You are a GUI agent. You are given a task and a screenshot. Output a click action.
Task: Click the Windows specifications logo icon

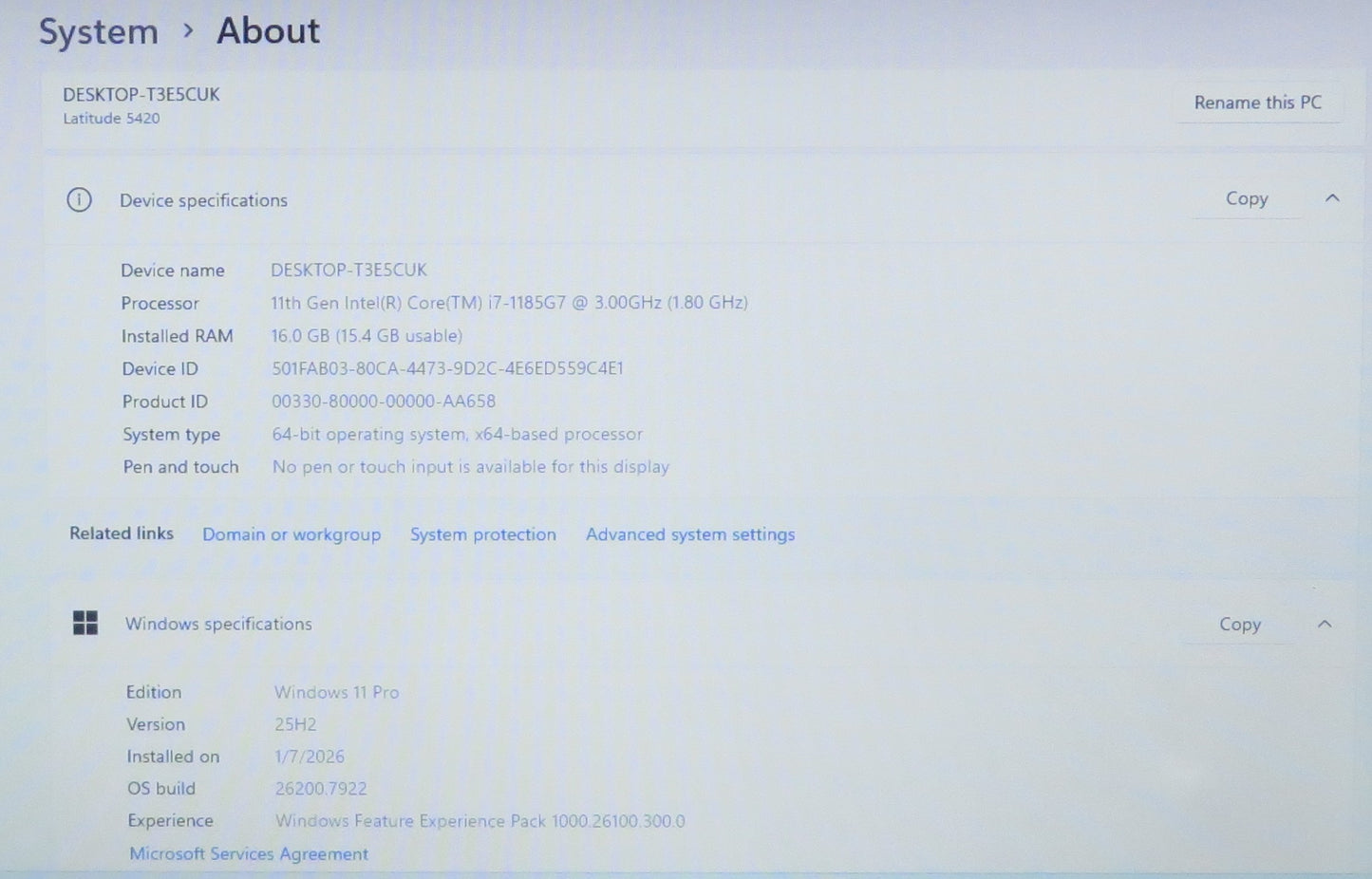[85, 623]
